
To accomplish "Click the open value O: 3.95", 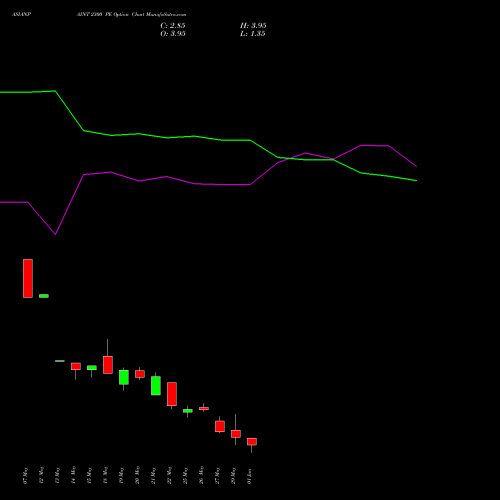I will 173,34.
